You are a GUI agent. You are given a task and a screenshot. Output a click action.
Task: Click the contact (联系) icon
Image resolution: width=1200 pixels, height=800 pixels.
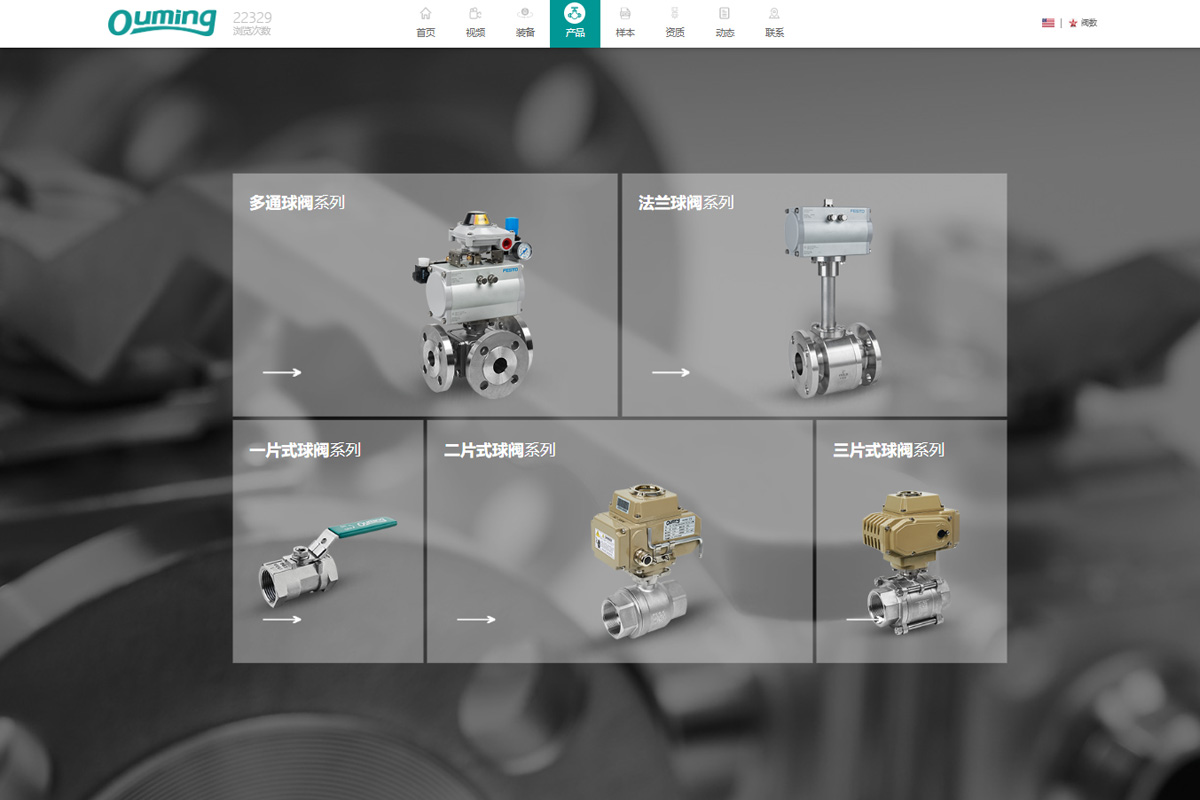tap(775, 15)
